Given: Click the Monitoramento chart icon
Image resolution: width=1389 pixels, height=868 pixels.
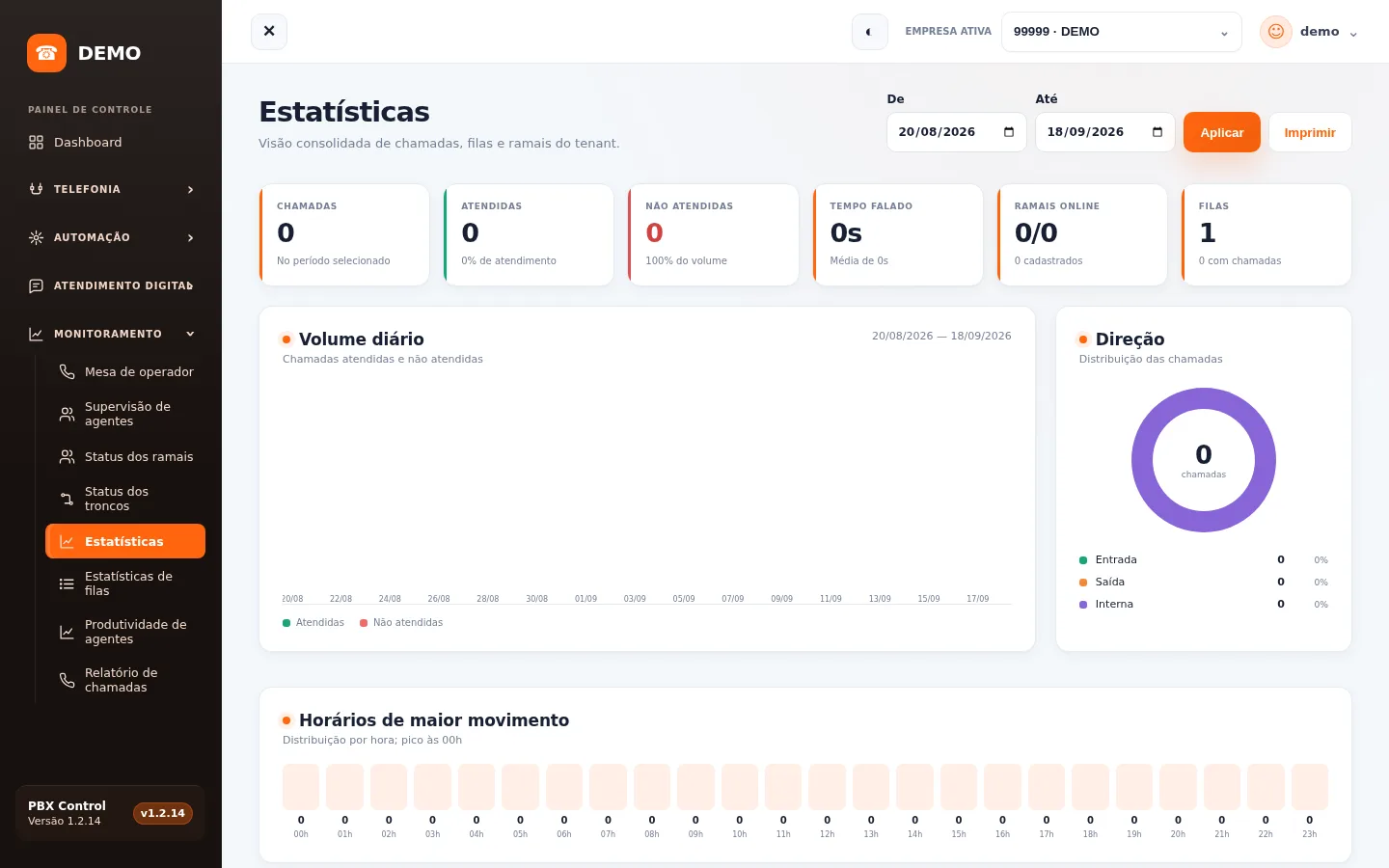Looking at the screenshot, I should (x=36, y=334).
